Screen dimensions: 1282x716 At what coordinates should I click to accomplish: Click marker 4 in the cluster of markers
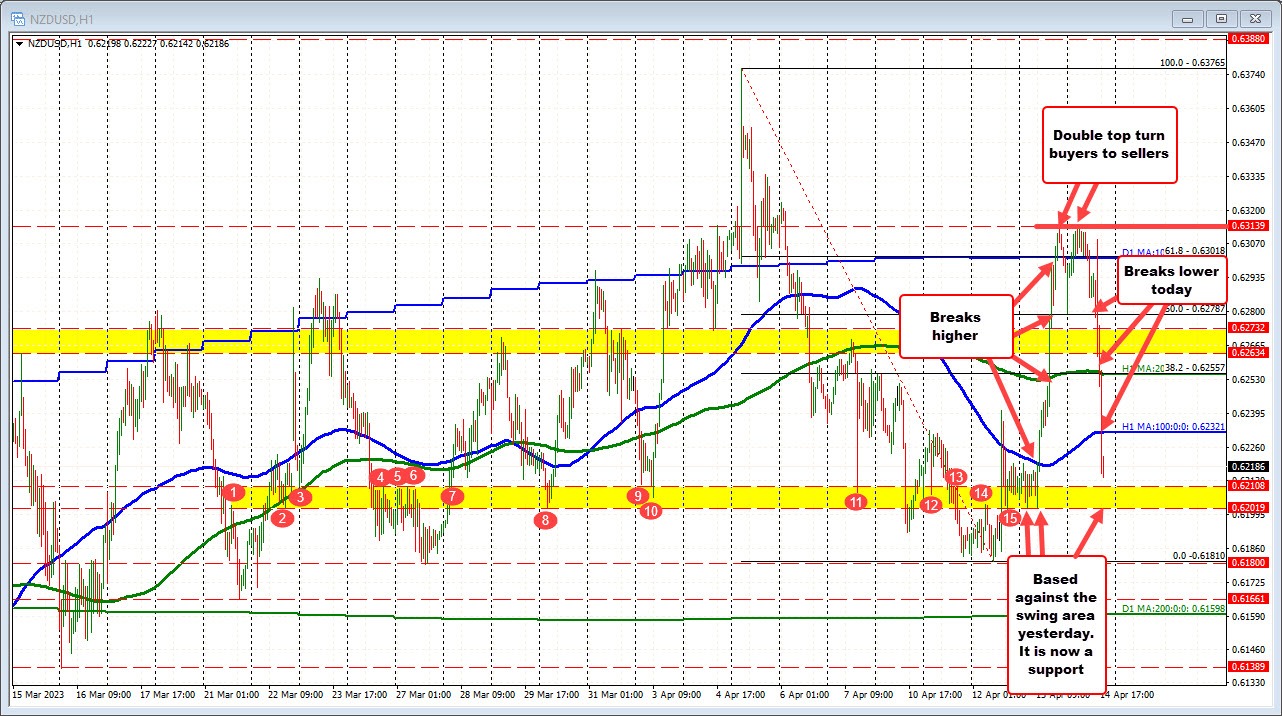[x=380, y=478]
